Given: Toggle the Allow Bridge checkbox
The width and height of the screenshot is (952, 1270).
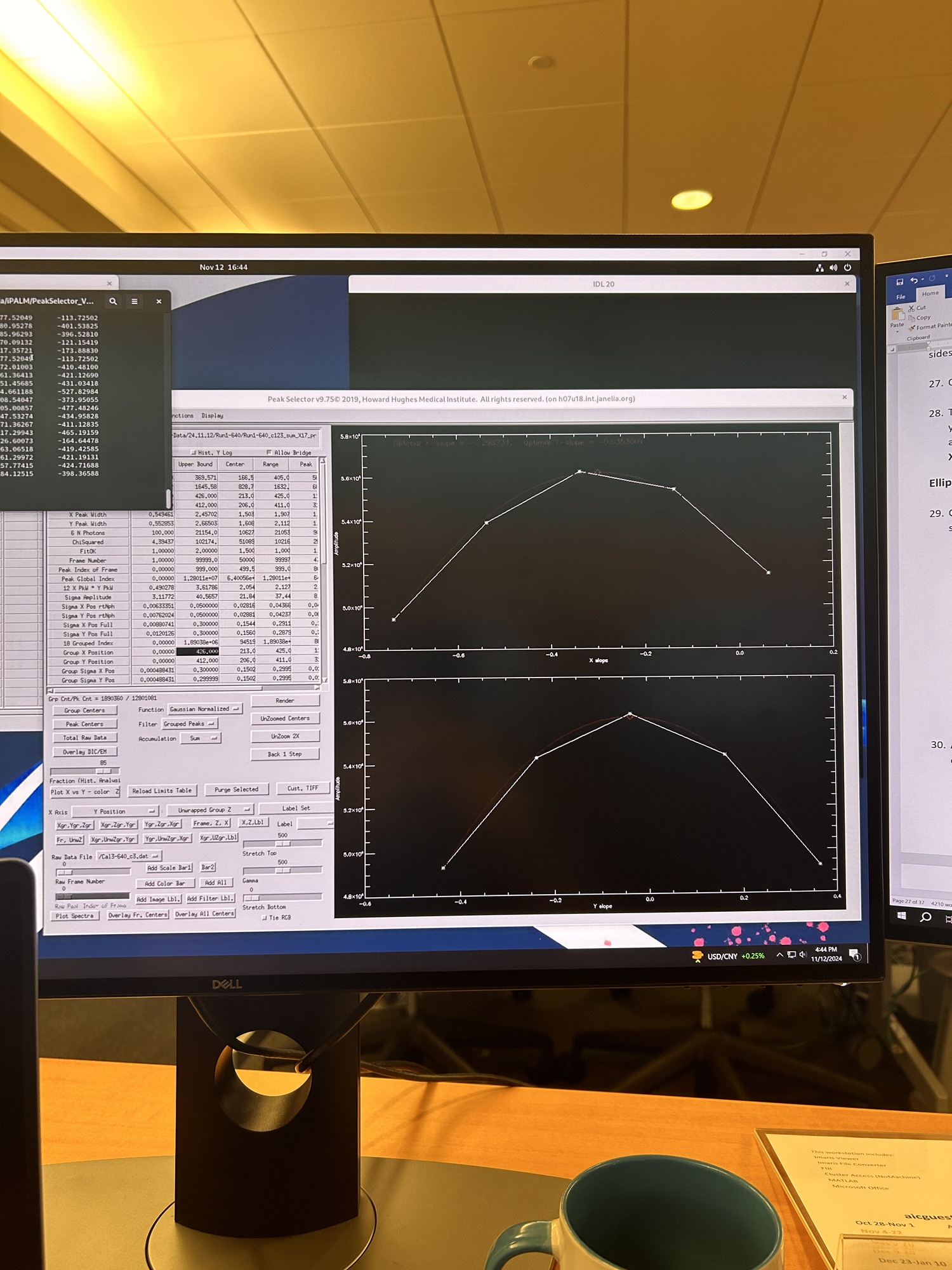Looking at the screenshot, I should (269, 453).
